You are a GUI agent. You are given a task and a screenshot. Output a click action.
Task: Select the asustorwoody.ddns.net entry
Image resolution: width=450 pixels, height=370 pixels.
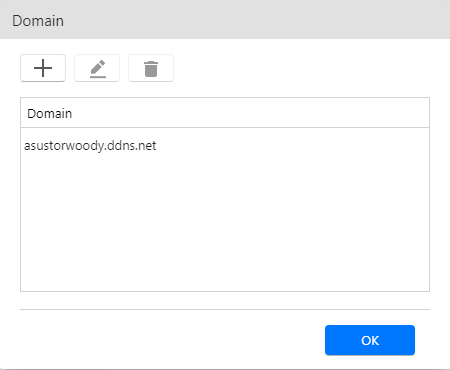(x=225, y=146)
